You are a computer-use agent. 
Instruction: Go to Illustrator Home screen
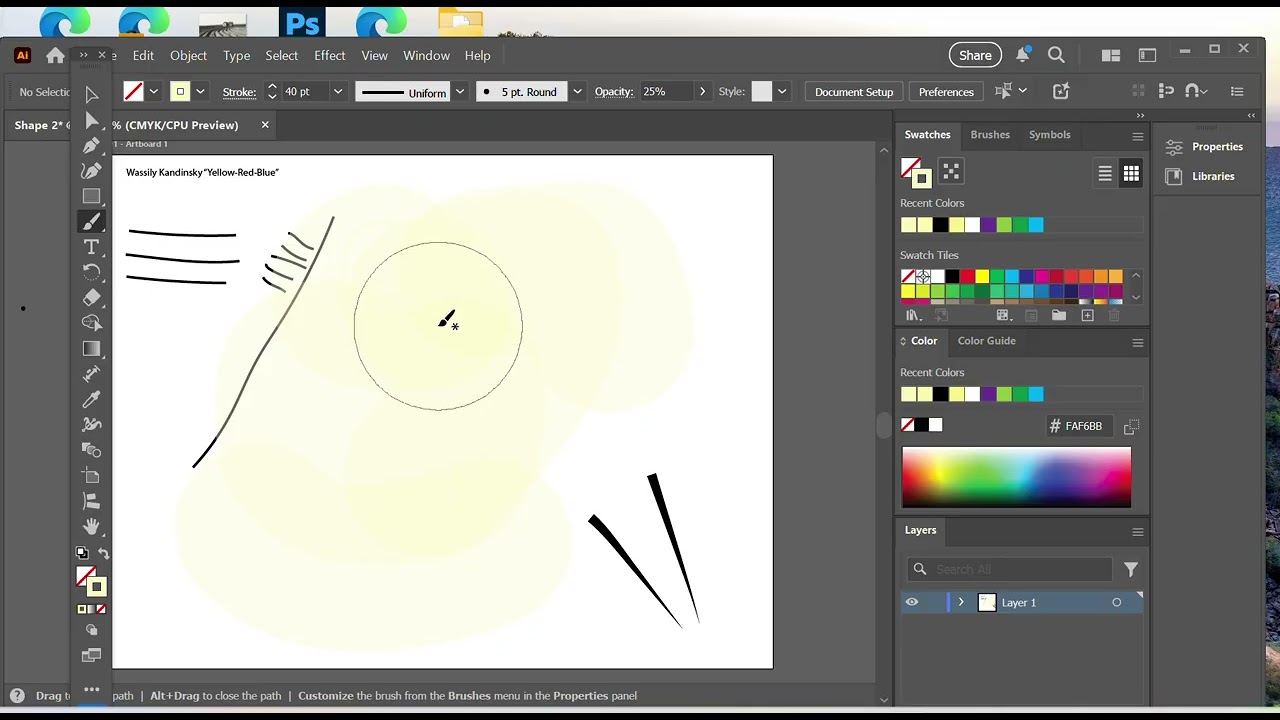click(x=55, y=56)
